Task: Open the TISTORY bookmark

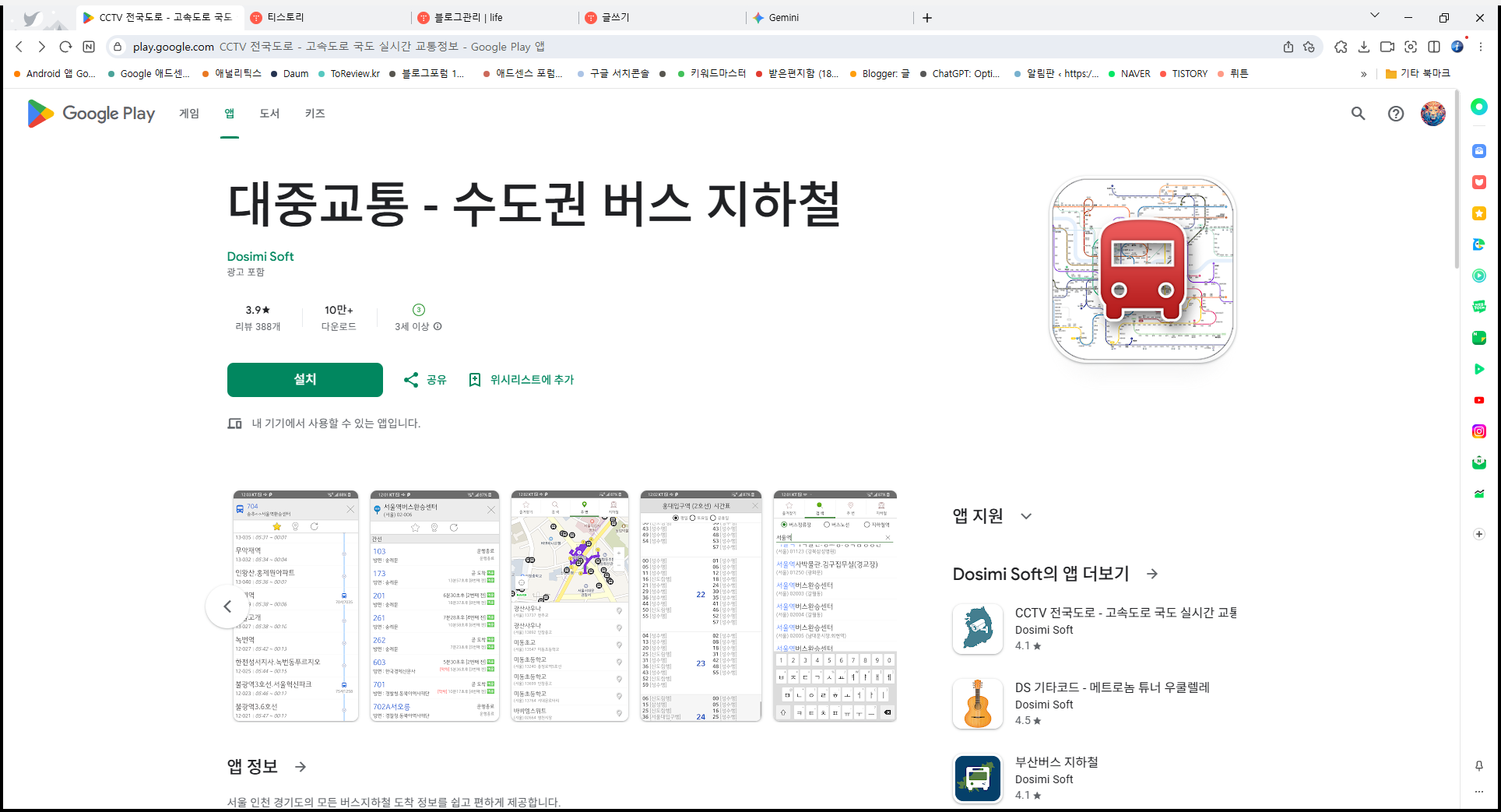Action: coord(1183,74)
